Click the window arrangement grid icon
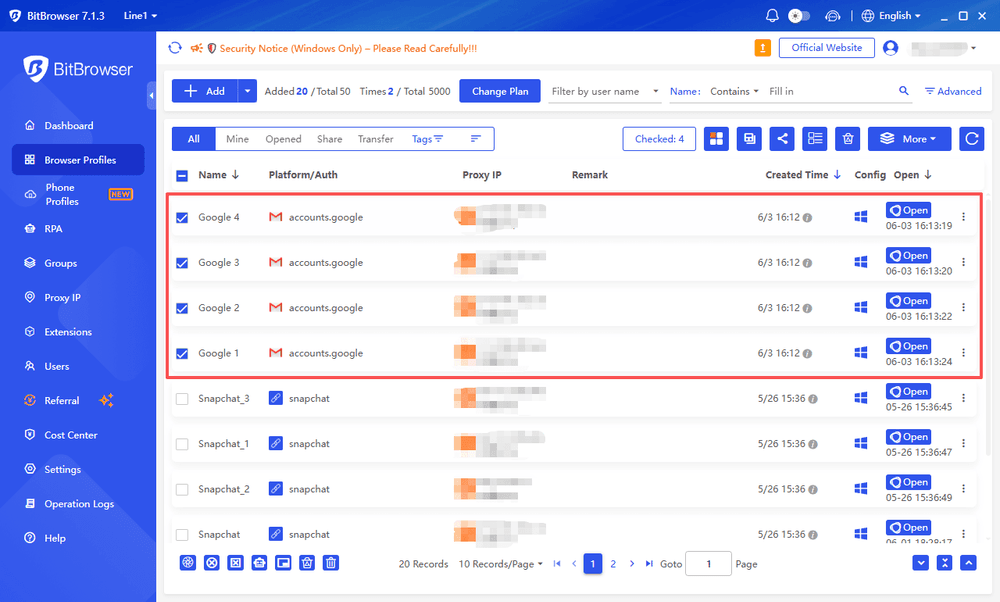Viewport: 1000px width, 602px height. click(716, 139)
